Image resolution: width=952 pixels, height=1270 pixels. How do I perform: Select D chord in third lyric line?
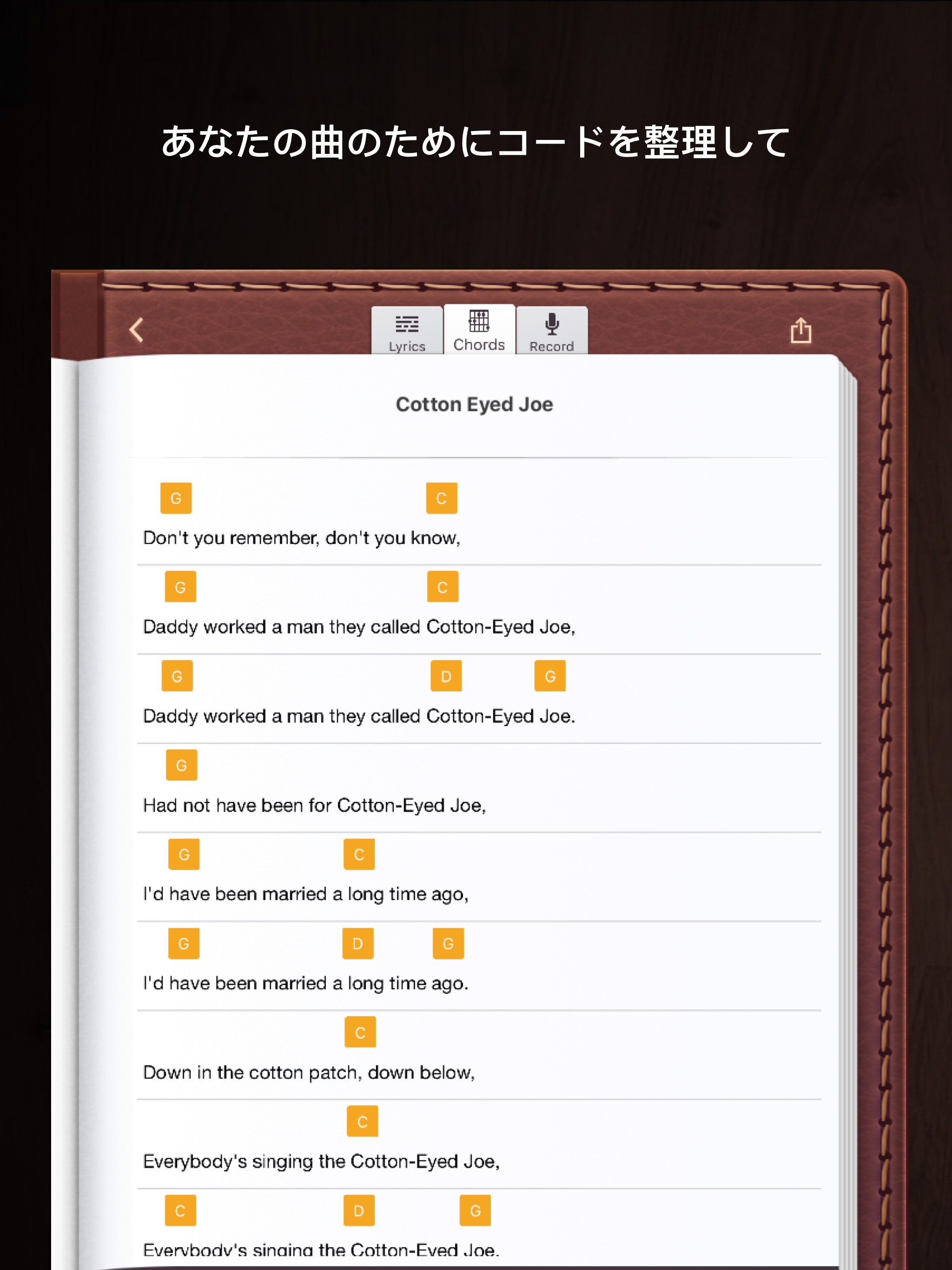tap(446, 676)
